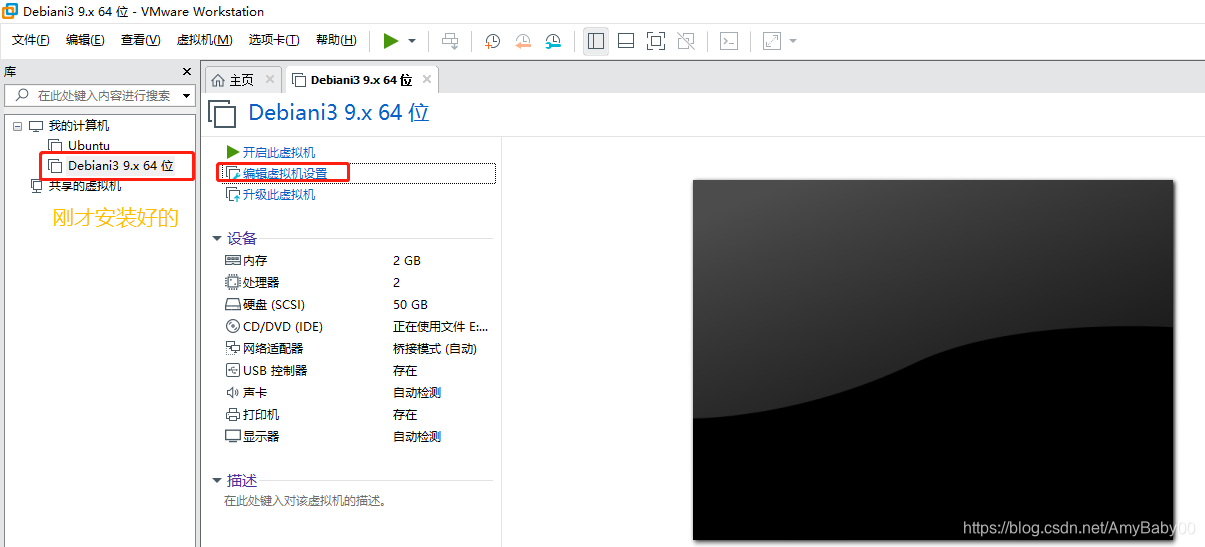The height and width of the screenshot is (547, 1205).
Task: Click the 正在使用文件 CD/DVD value
Action: (441, 327)
